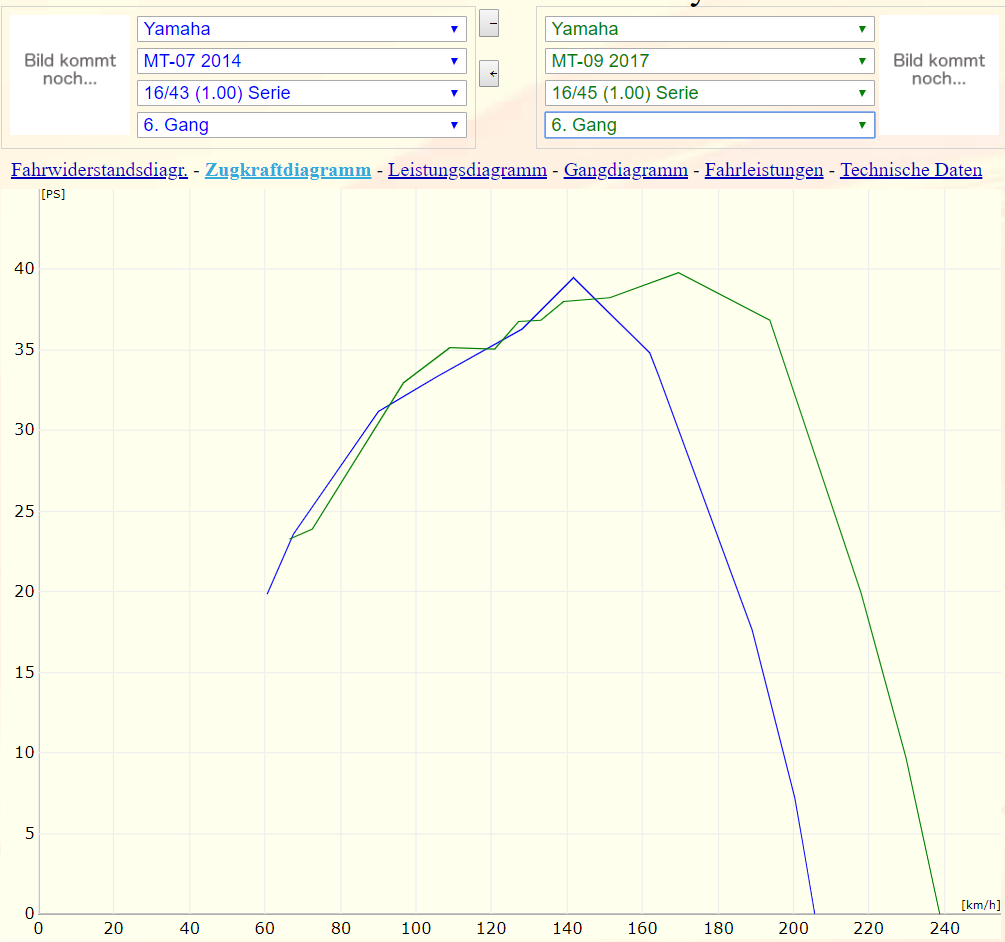Open the Gangdiagramm link
Screen dimensions: 1005x942
[x=625, y=170]
